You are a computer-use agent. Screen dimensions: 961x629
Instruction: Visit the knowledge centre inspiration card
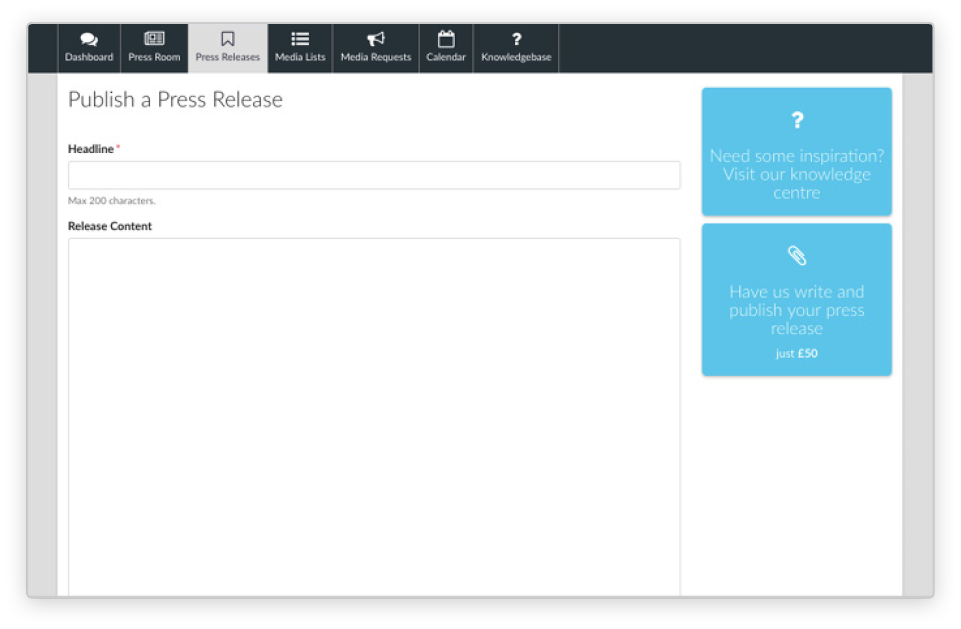coord(797,151)
